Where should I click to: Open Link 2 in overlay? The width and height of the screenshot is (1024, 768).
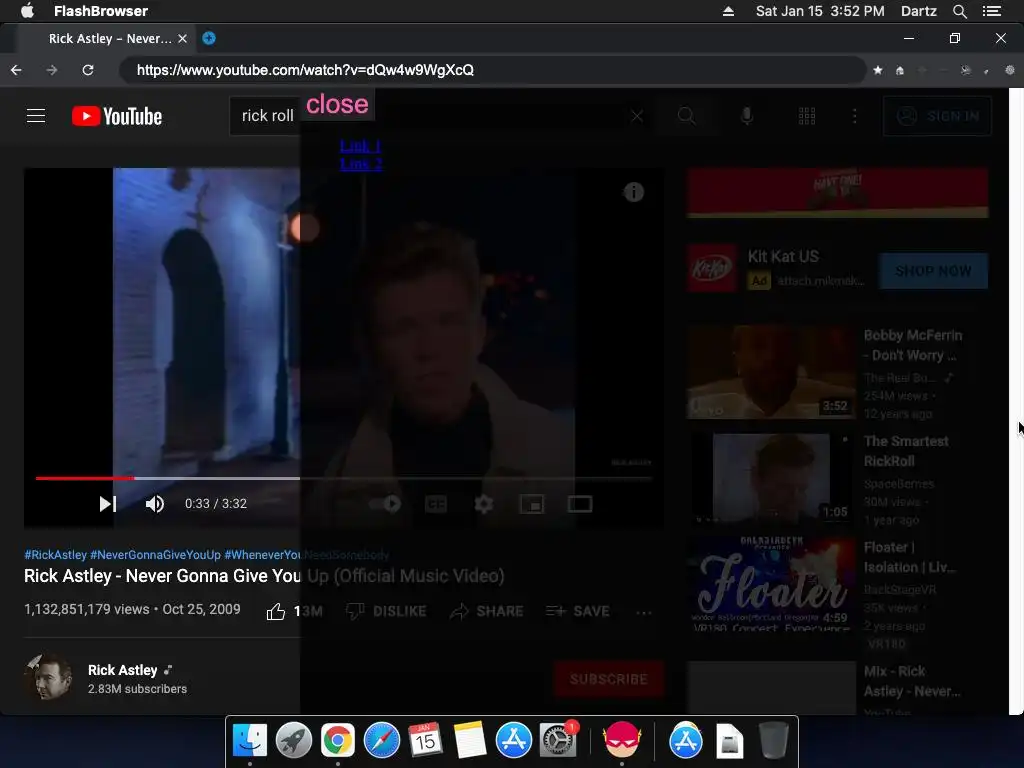360,164
